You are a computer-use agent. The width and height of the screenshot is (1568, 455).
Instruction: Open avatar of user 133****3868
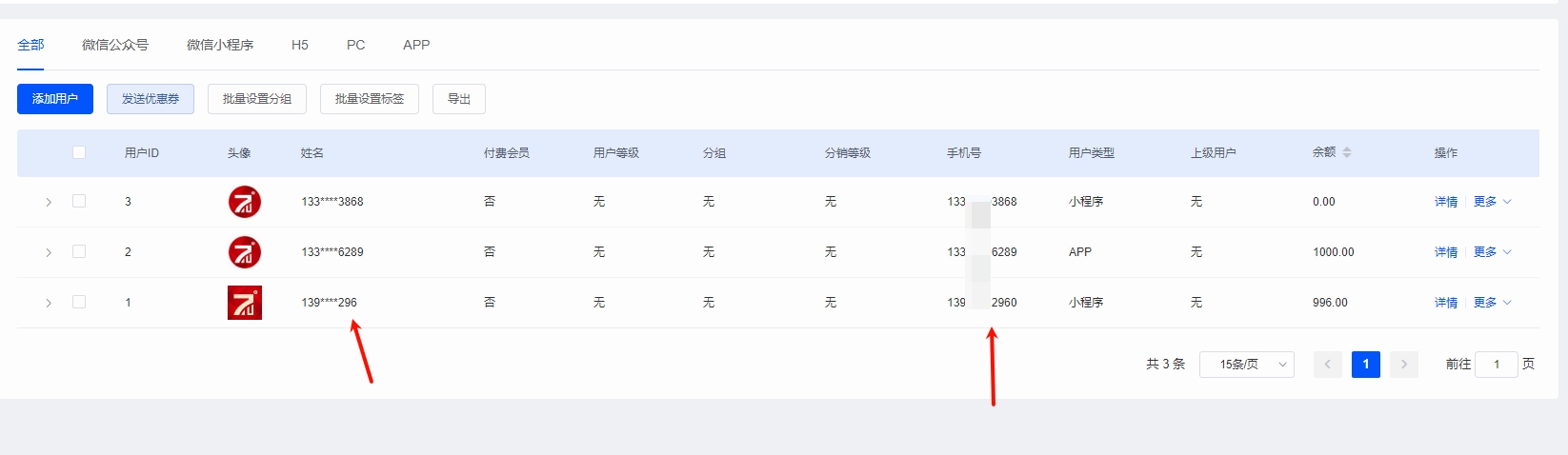pos(245,202)
